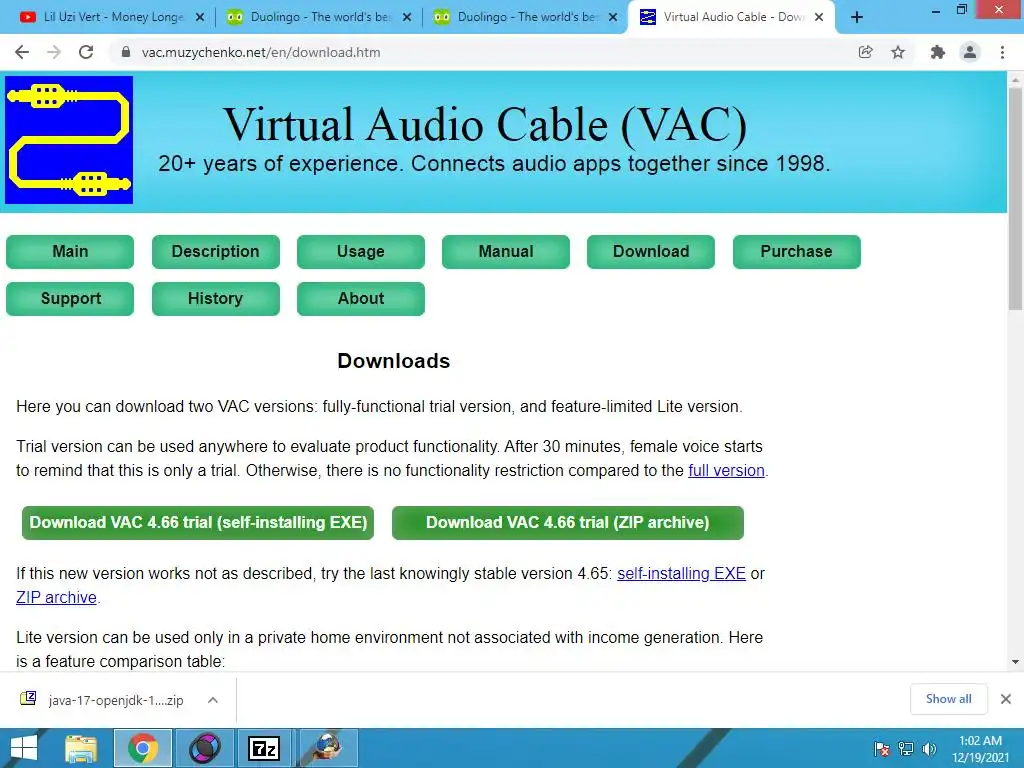Viewport: 1024px width, 768px height.
Task: Reload the page with the refresh icon
Action: pyautogui.click(x=86, y=52)
